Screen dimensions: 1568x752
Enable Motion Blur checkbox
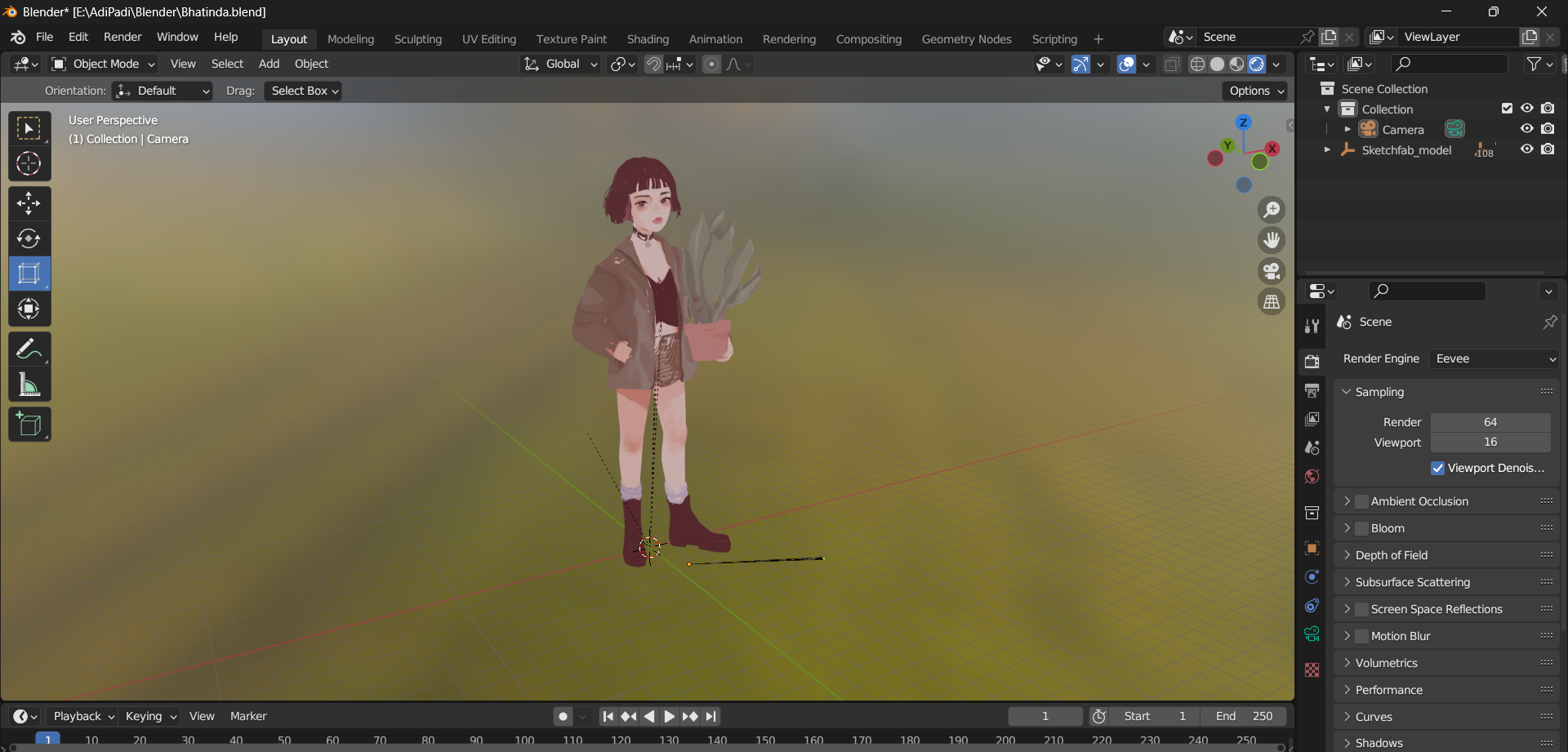pos(1361,636)
